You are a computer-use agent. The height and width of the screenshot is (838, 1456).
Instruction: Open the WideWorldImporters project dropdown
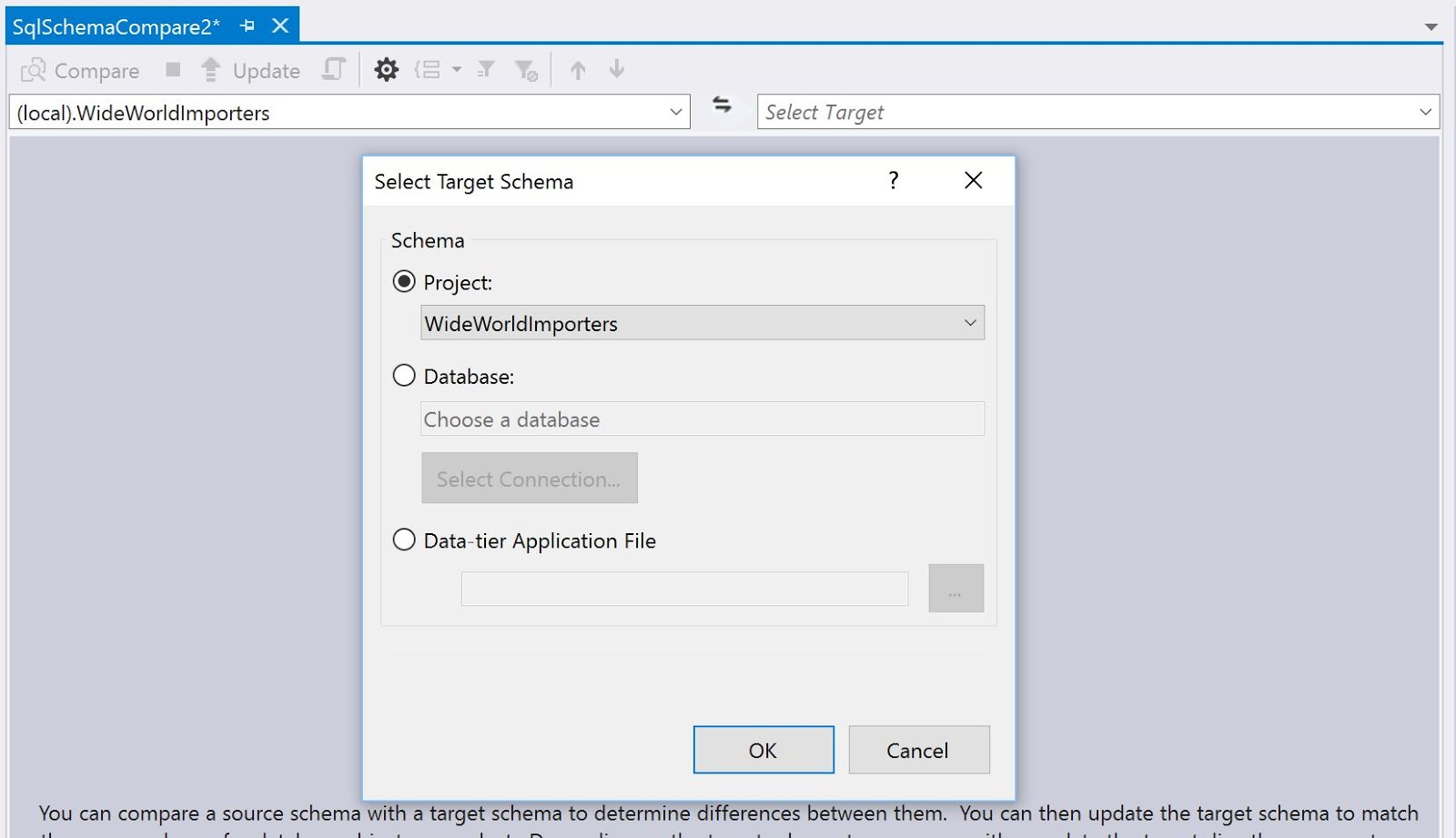[703, 323]
